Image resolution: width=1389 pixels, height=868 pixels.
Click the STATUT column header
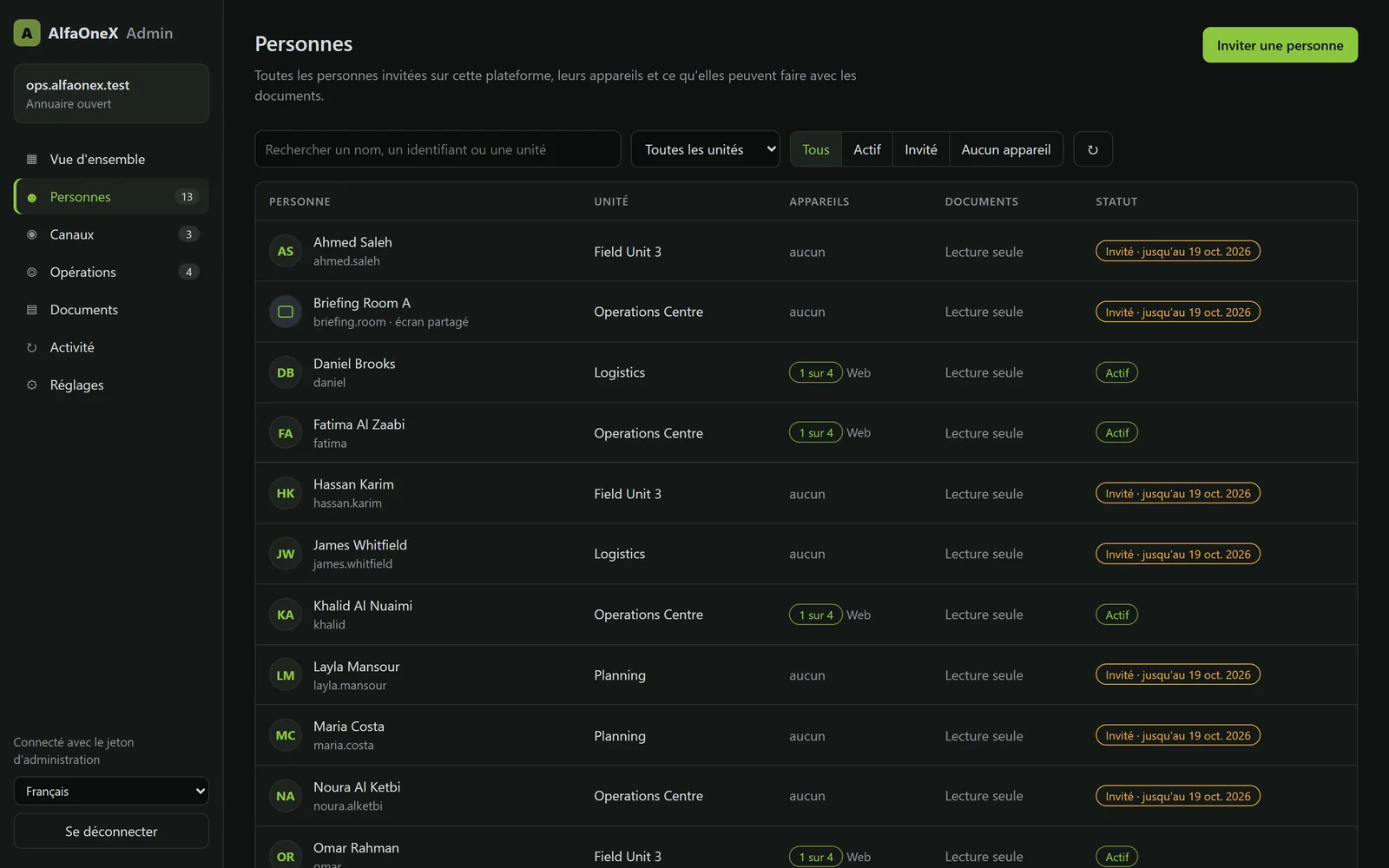[1116, 201]
